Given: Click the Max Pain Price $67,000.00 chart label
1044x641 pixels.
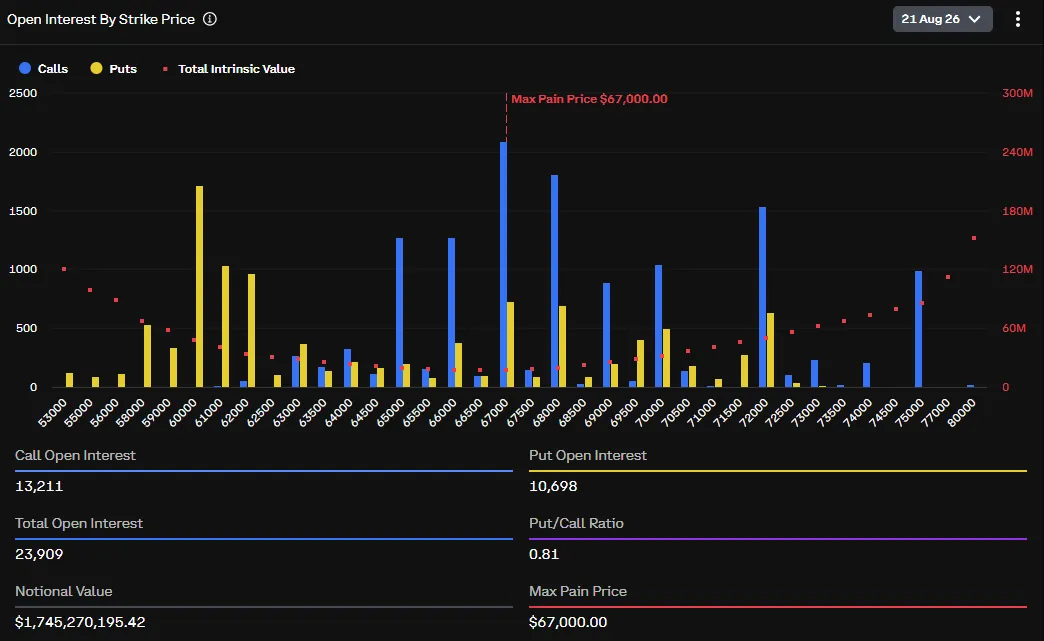Looking at the screenshot, I should [589, 99].
